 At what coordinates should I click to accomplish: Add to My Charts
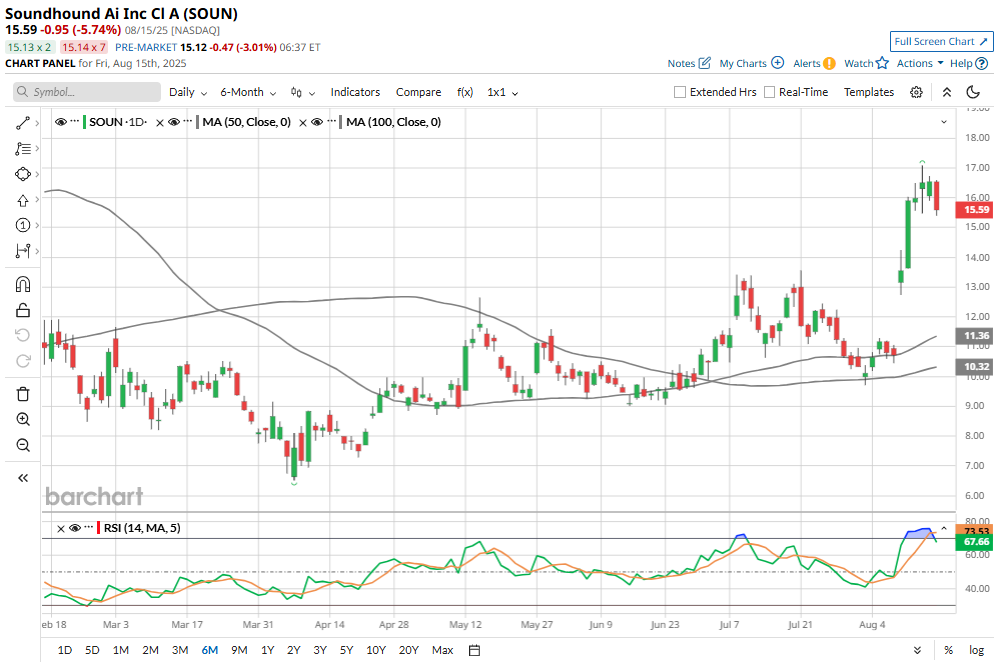pos(752,63)
